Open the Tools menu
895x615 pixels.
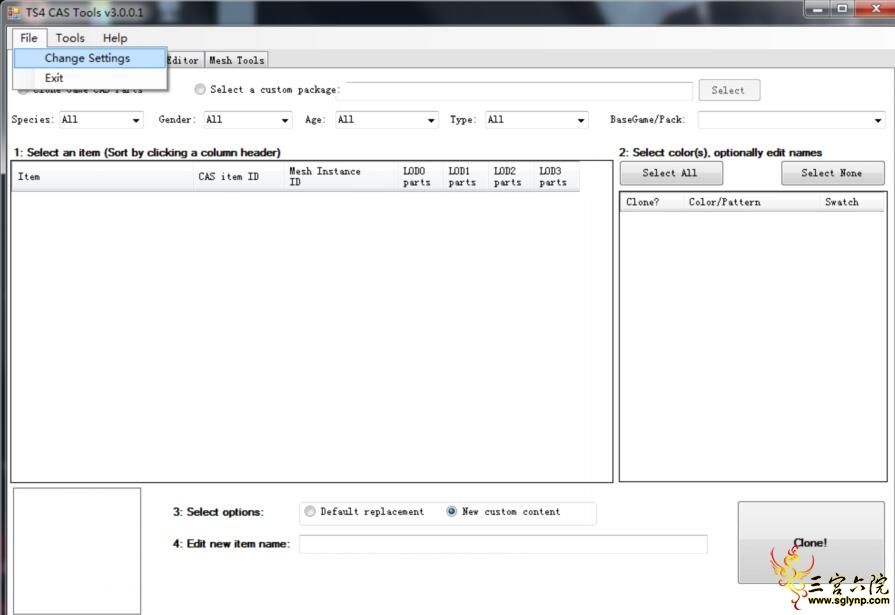(x=70, y=38)
